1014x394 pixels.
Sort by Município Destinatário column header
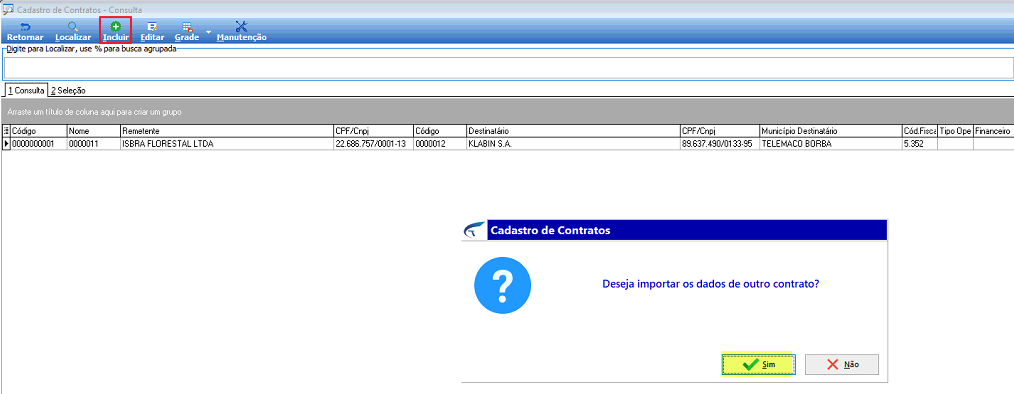pos(830,131)
